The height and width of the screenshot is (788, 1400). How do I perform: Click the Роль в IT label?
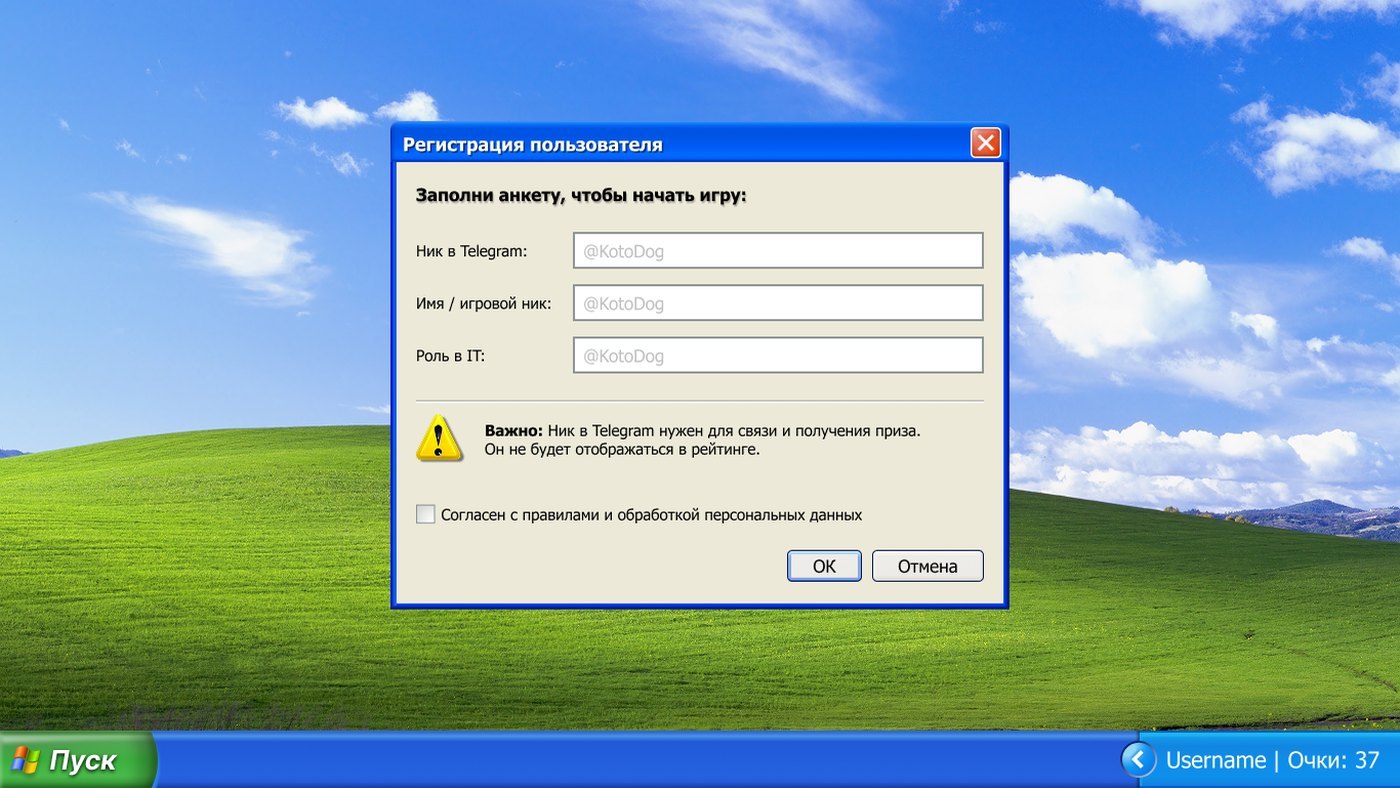pos(451,355)
